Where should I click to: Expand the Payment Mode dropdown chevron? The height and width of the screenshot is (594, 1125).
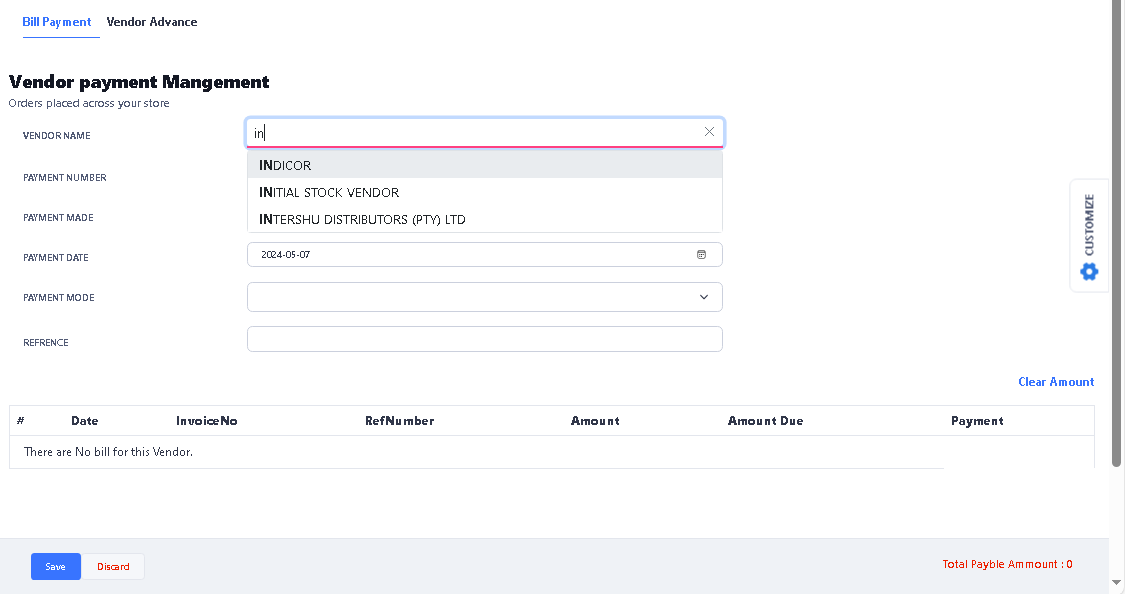[x=704, y=297]
